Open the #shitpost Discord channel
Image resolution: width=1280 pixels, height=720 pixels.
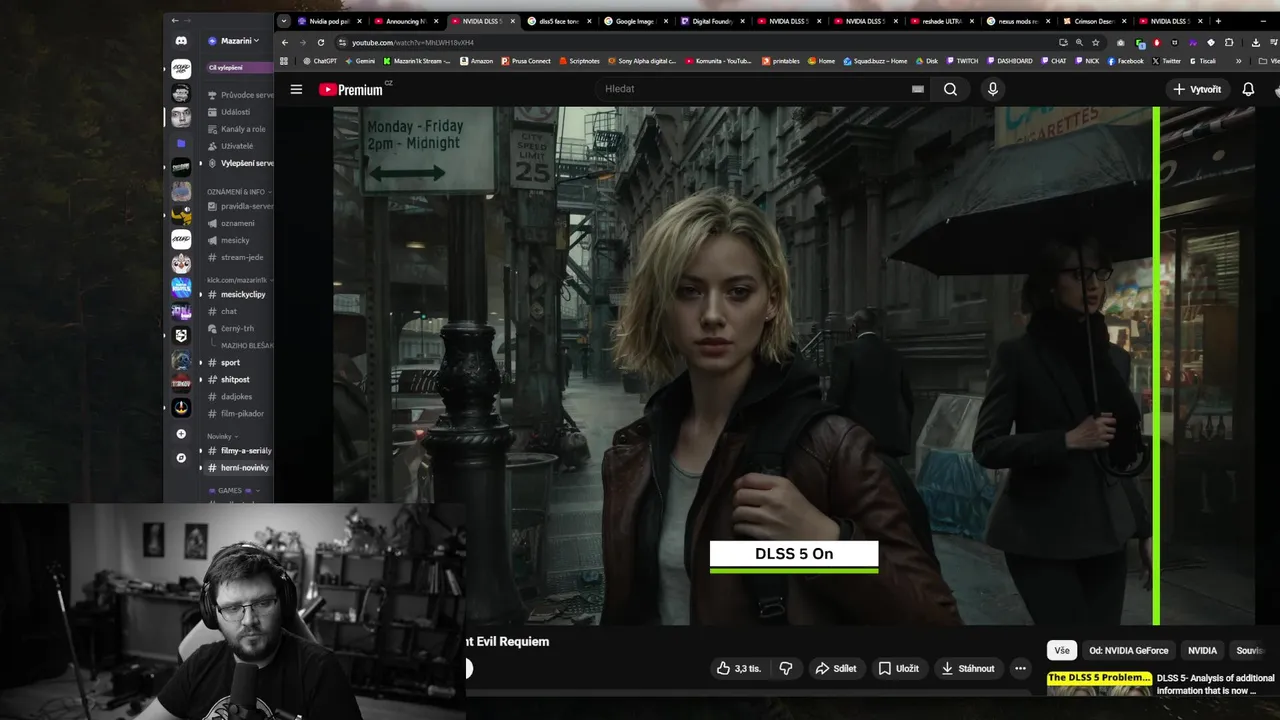(x=235, y=380)
